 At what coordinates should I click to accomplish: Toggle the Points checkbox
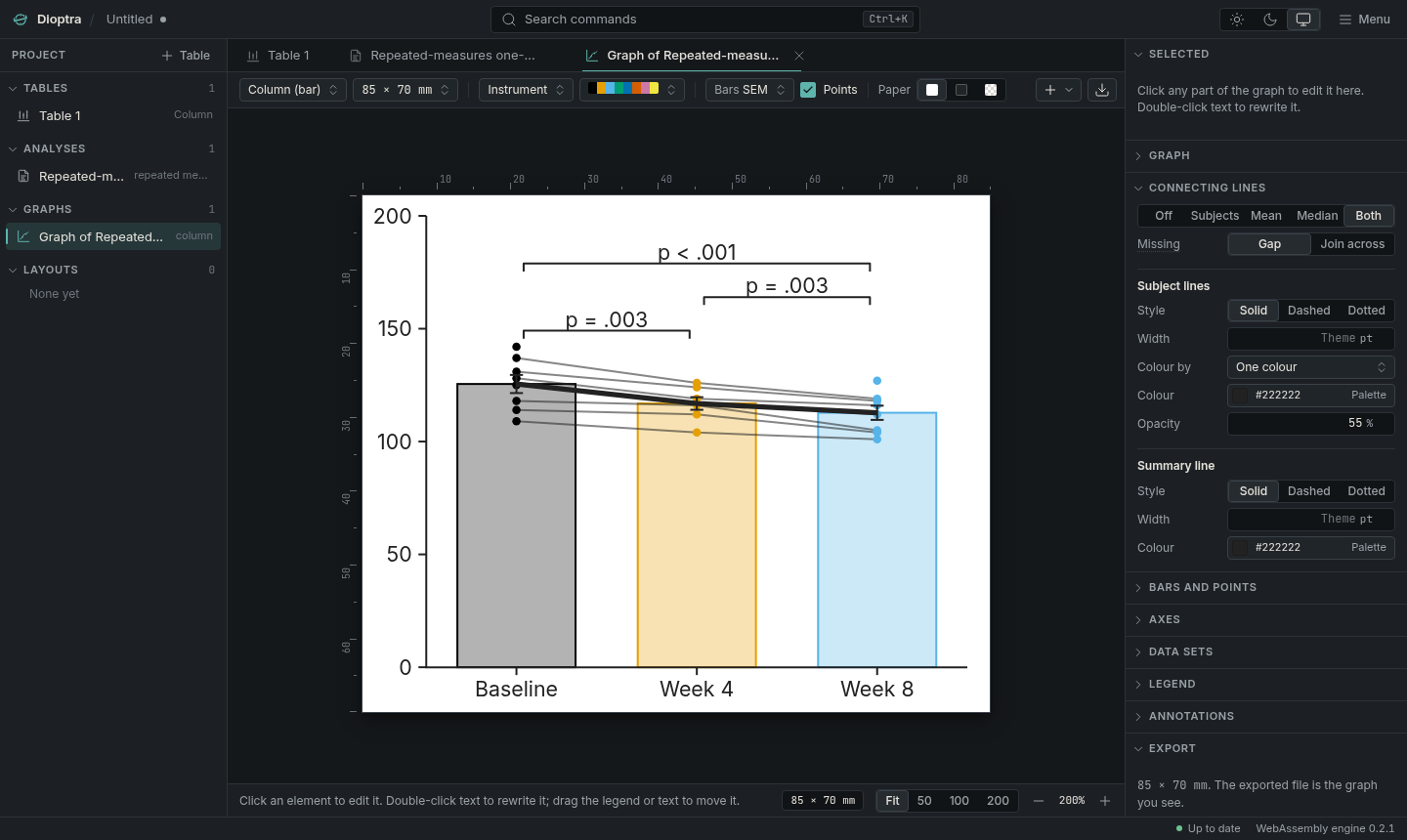click(x=808, y=90)
